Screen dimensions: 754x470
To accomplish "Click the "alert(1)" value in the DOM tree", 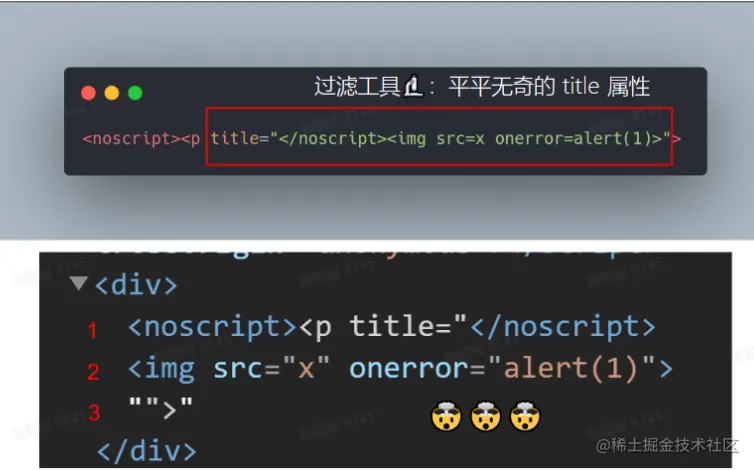I will 571,368.
